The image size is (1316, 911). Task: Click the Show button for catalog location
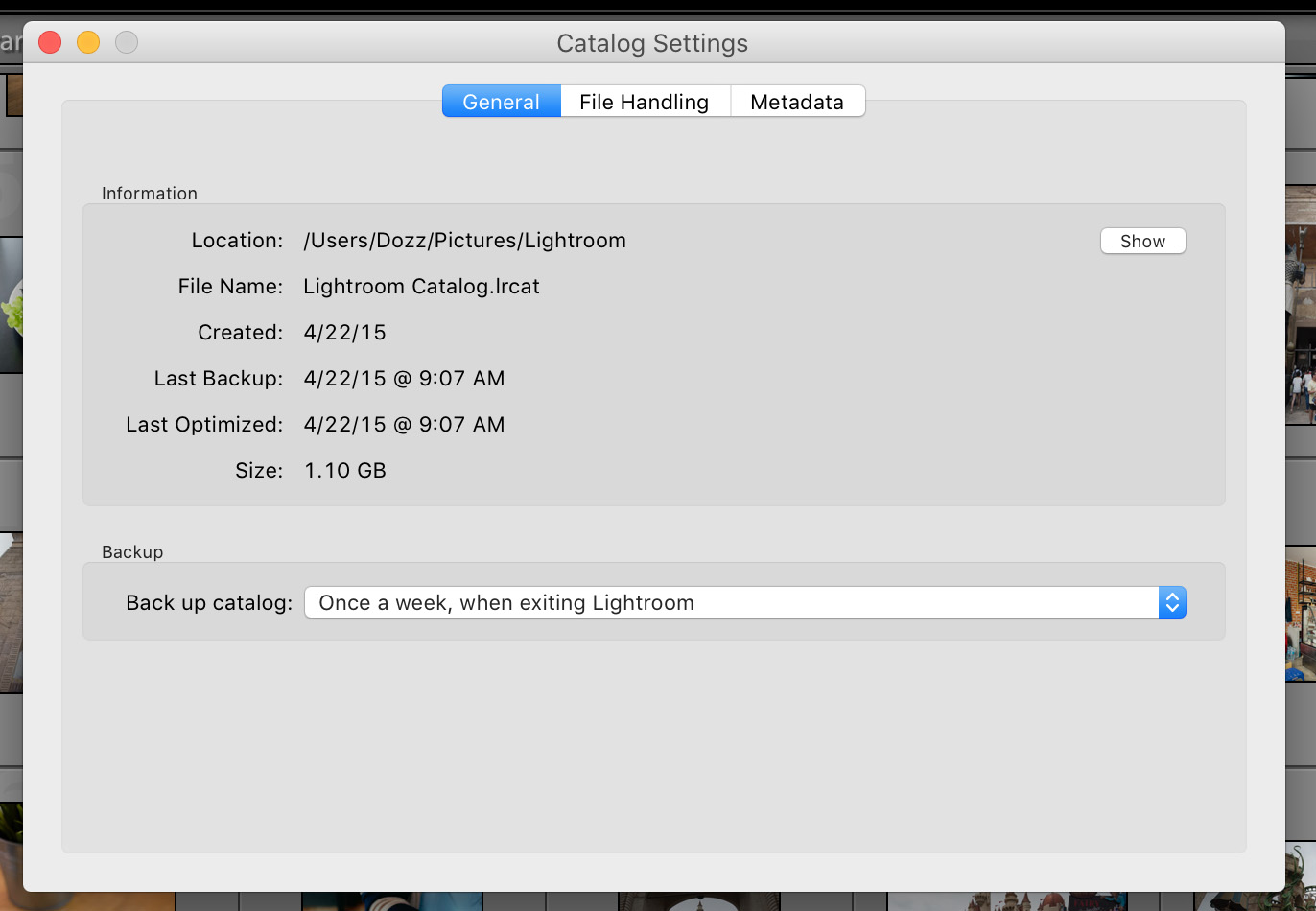1142,241
